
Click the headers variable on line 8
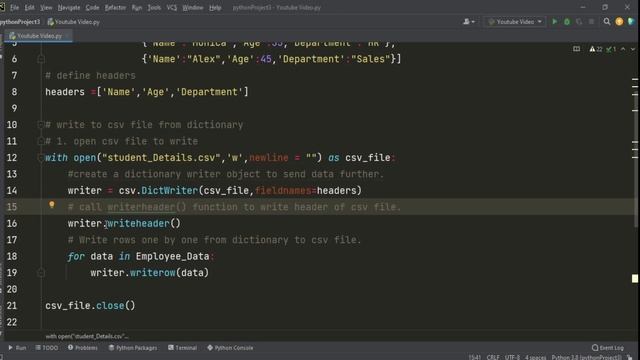pyautogui.click(x=65, y=92)
